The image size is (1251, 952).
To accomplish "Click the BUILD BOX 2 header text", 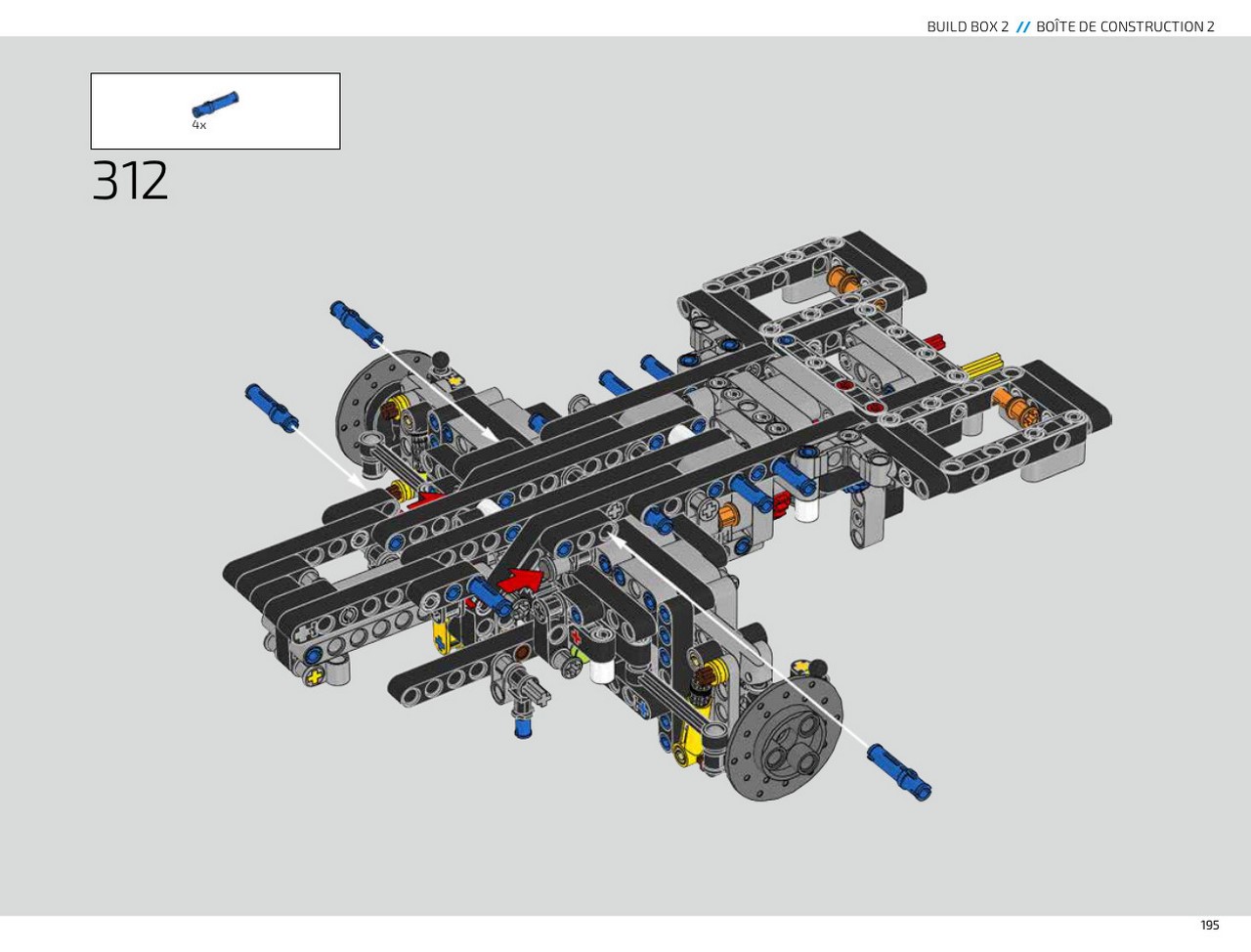I will [x=968, y=26].
